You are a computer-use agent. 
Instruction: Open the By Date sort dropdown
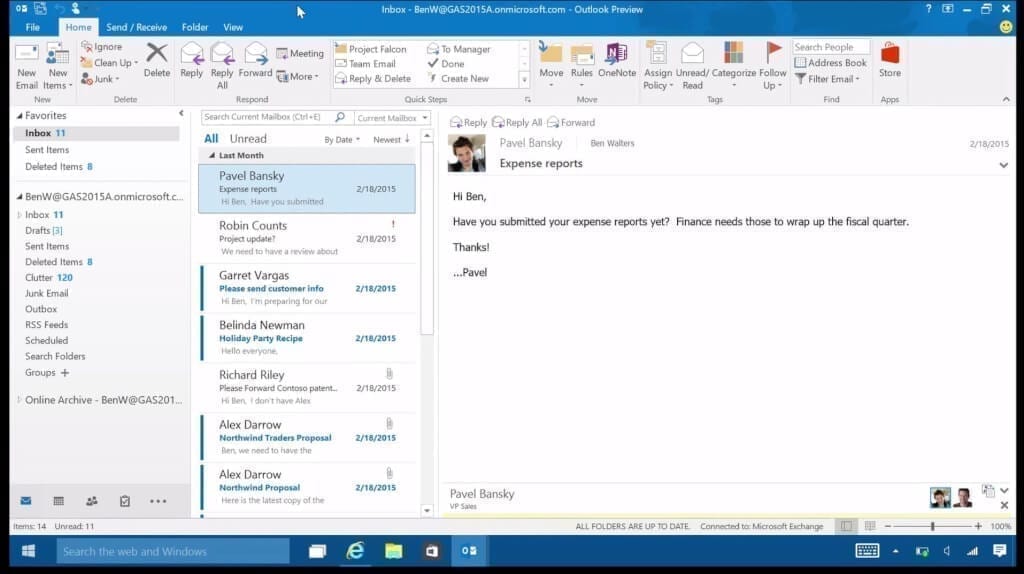click(342, 140)
